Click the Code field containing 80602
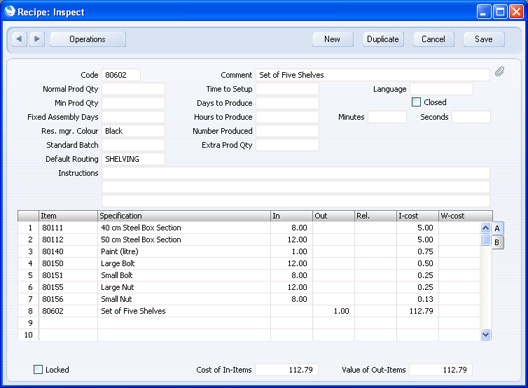 [x=121, y=75]
